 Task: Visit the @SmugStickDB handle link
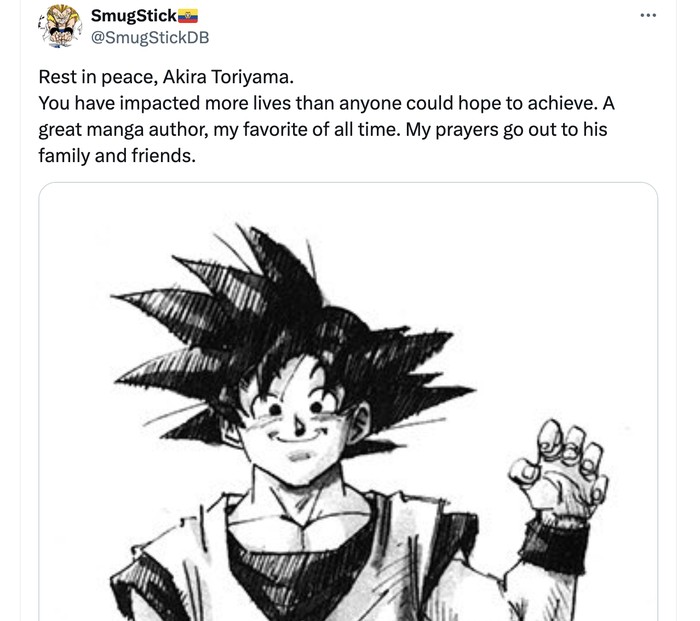click(x=150, y=38)
